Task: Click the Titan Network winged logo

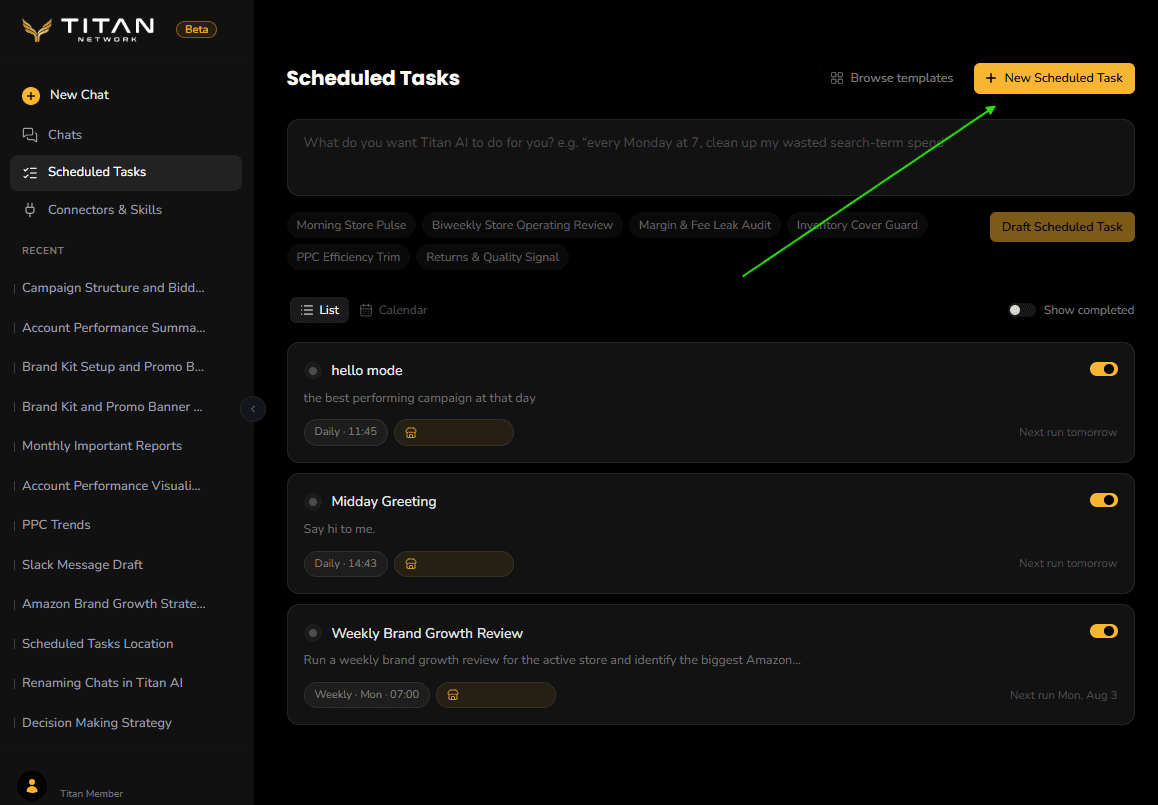Action: click(36, 30)
